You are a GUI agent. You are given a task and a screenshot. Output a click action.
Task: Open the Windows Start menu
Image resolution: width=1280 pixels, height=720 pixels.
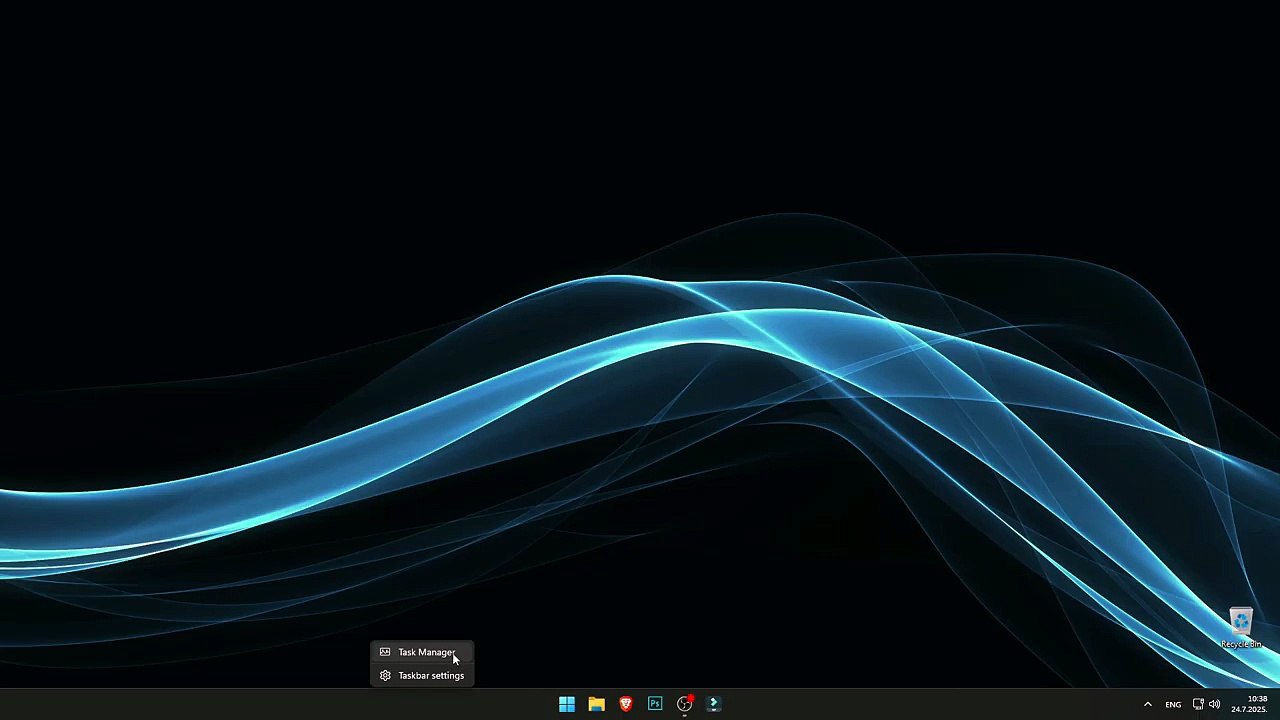click(567, 704)
